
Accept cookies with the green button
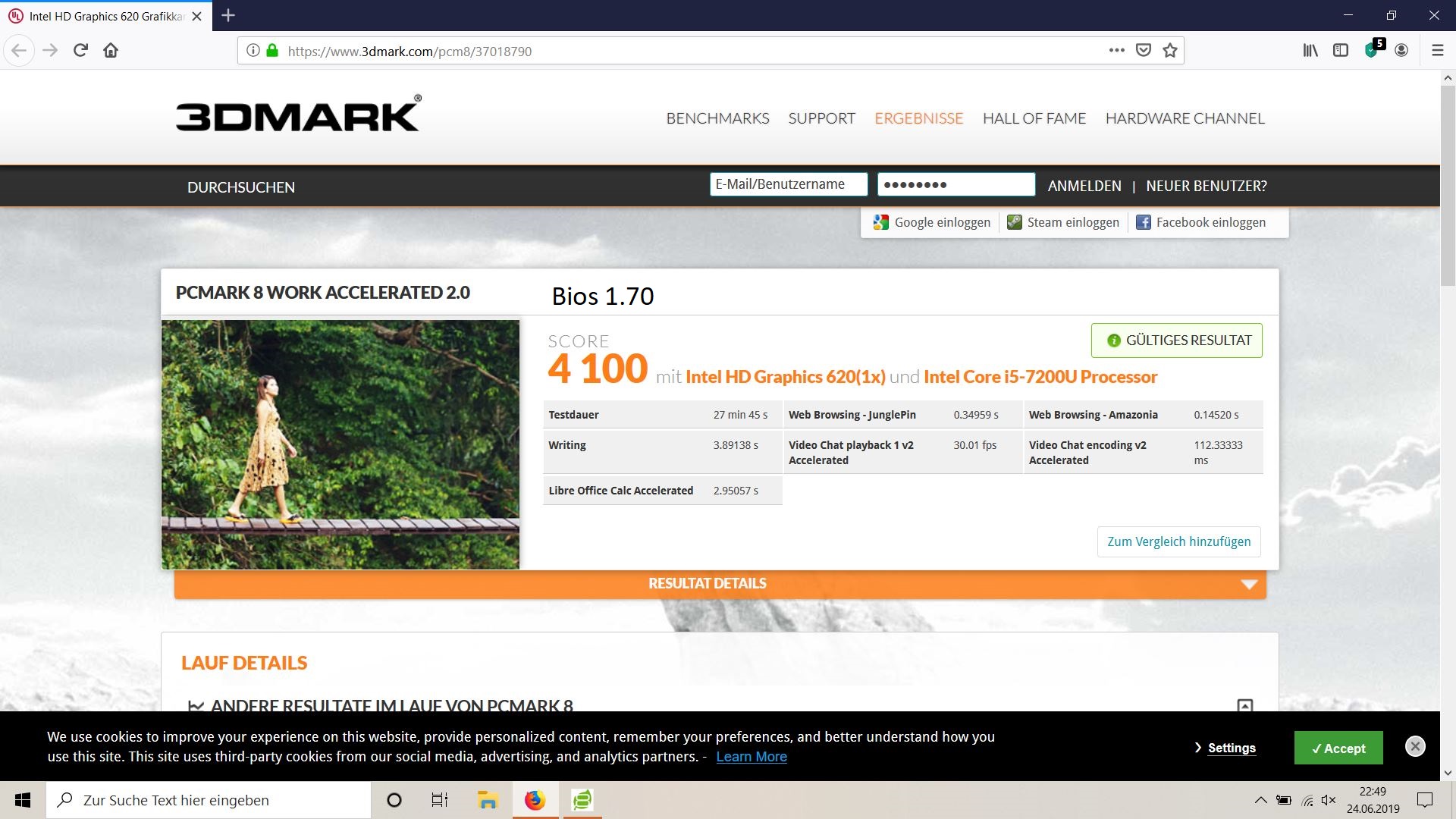click(x=1338, y=748)
